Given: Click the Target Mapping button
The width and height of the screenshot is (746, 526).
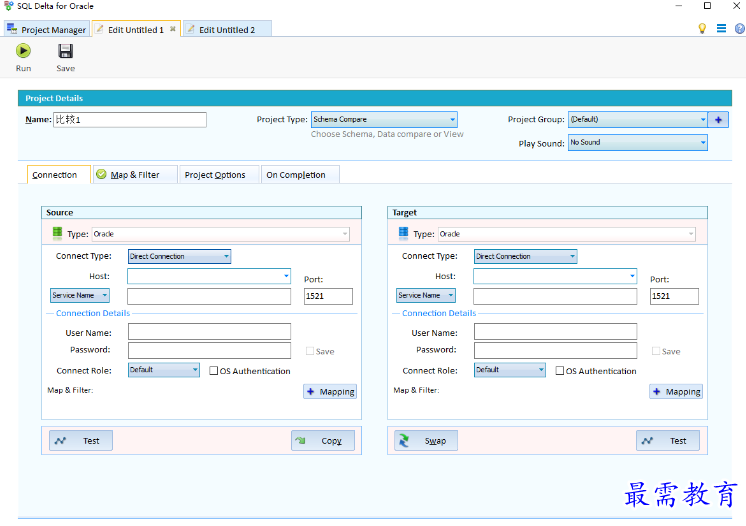Looking at the screenshot, I should (x=676, y=391).
